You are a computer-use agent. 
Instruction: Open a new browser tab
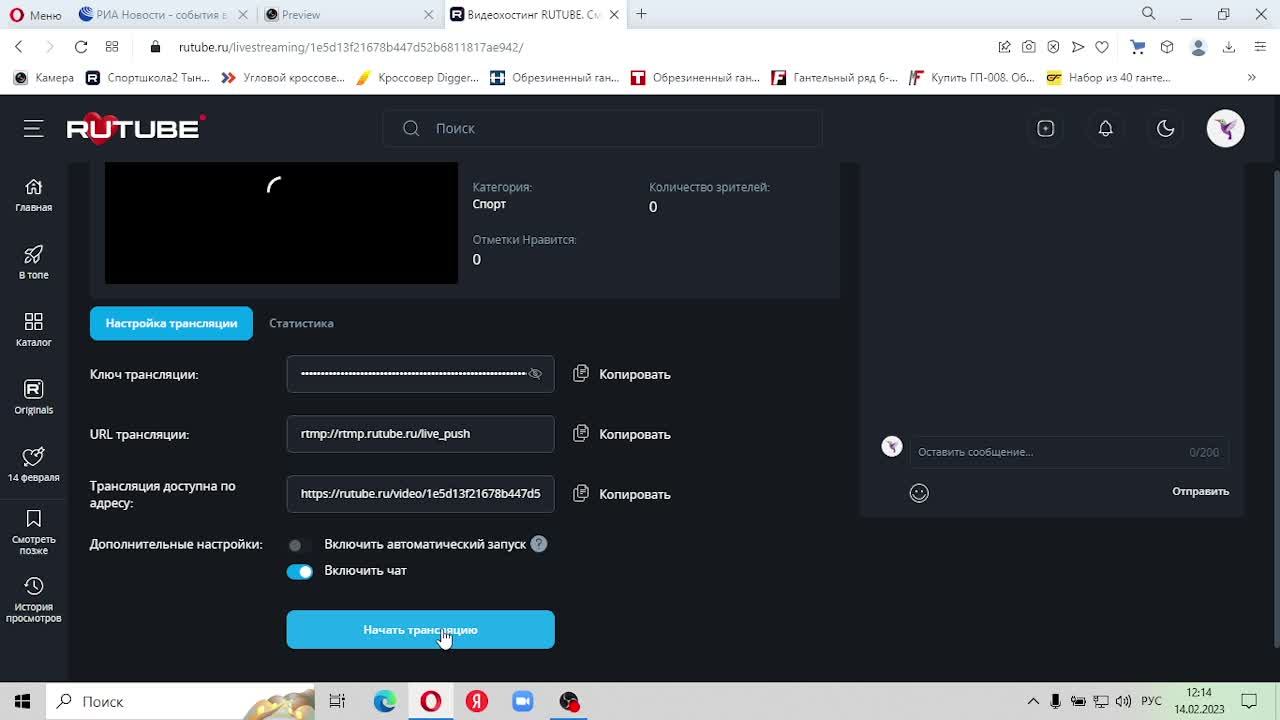coord(641,14)
